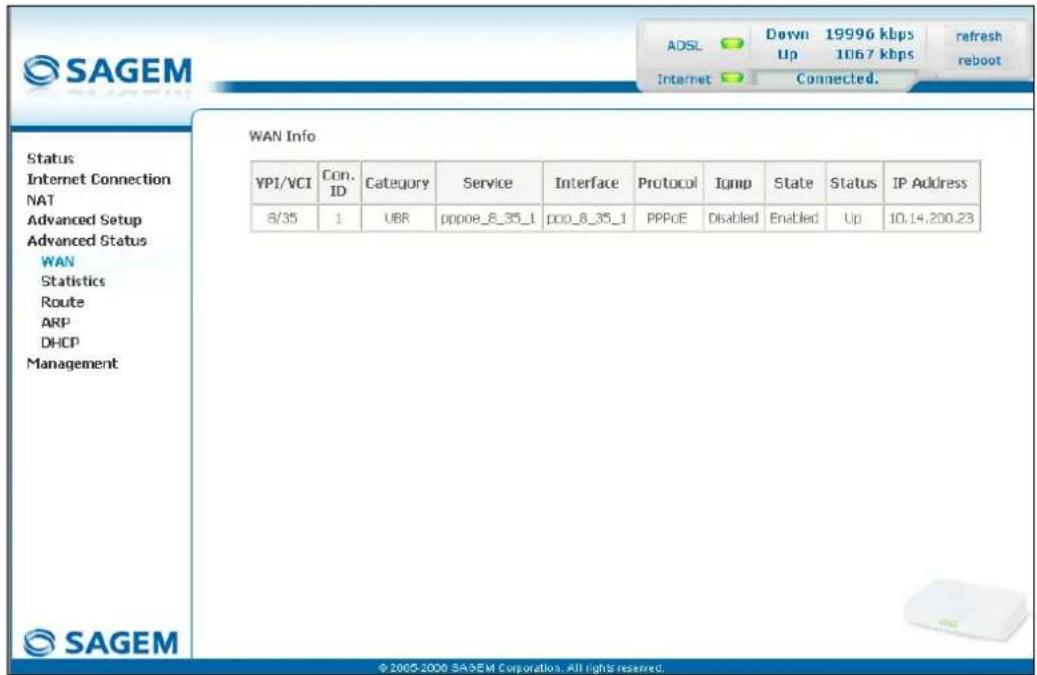Click the router device image
The width and height of the screenshot is (1037, 675).
966,610
